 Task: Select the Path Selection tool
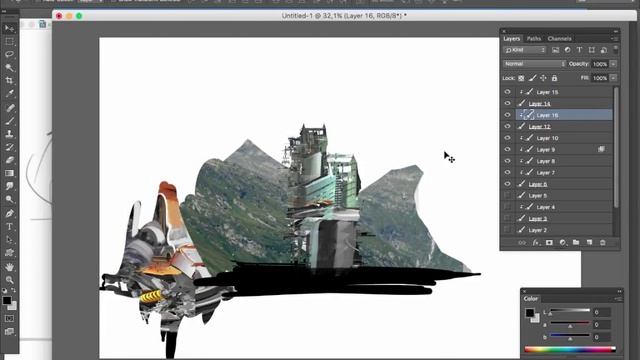tap(9, 240)
